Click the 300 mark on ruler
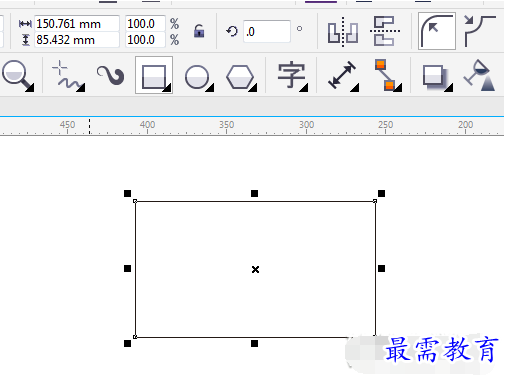The width and height of the screenshot is (507, 381). (x=306, y=125)
